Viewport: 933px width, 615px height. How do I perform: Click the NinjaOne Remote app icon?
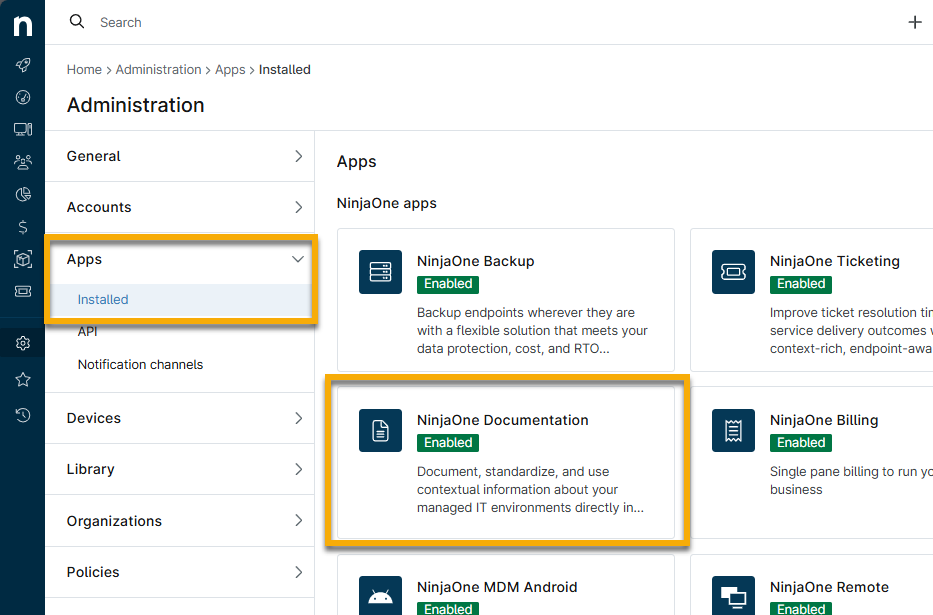(733, 595)
